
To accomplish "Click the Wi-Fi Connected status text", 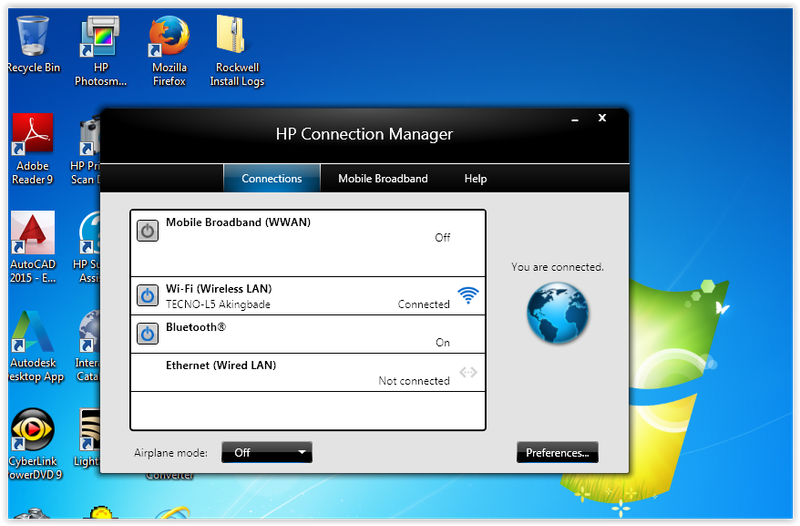I will pos(423,304).
